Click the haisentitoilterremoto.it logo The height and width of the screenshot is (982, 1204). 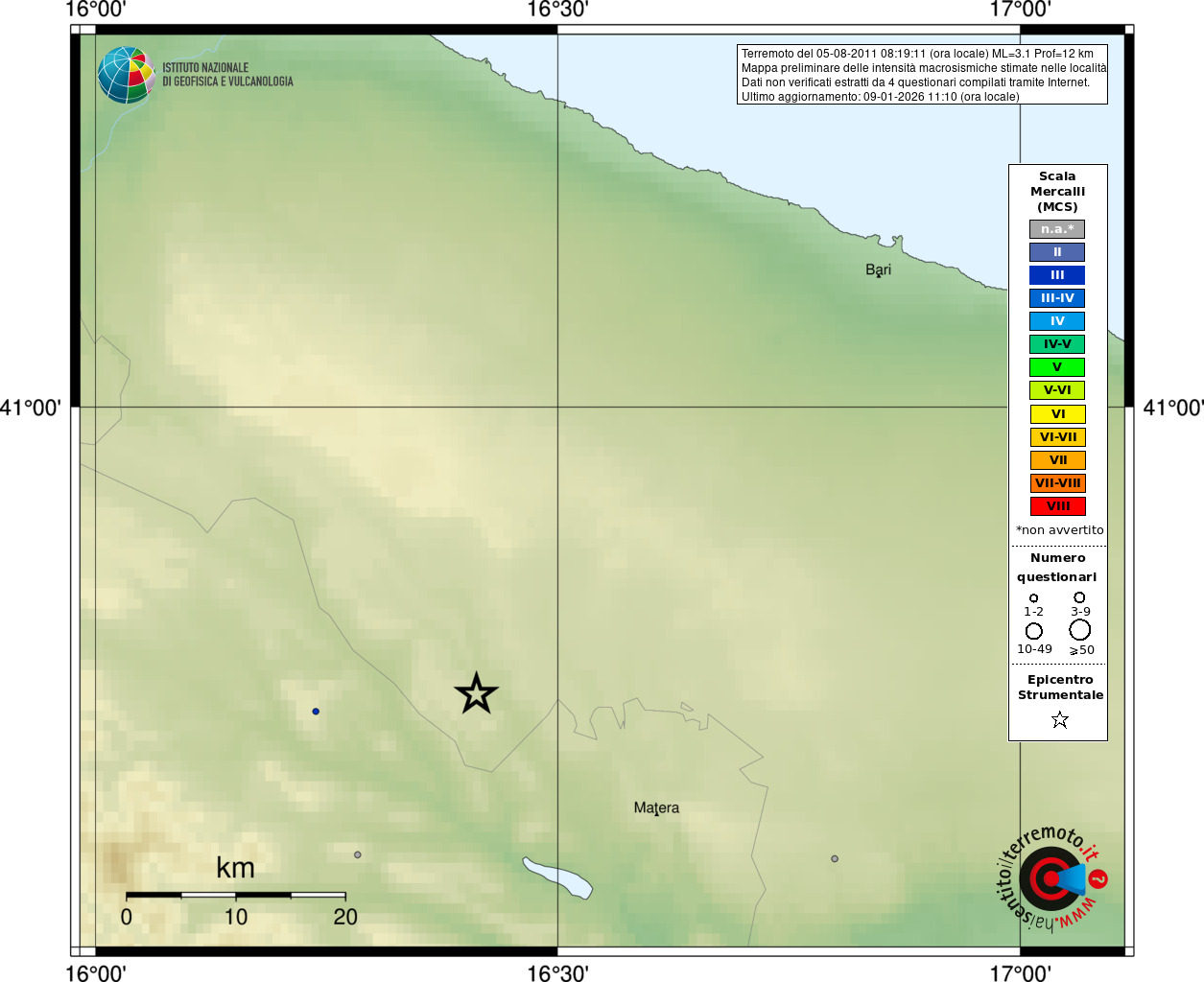(x=1051, y=877)
